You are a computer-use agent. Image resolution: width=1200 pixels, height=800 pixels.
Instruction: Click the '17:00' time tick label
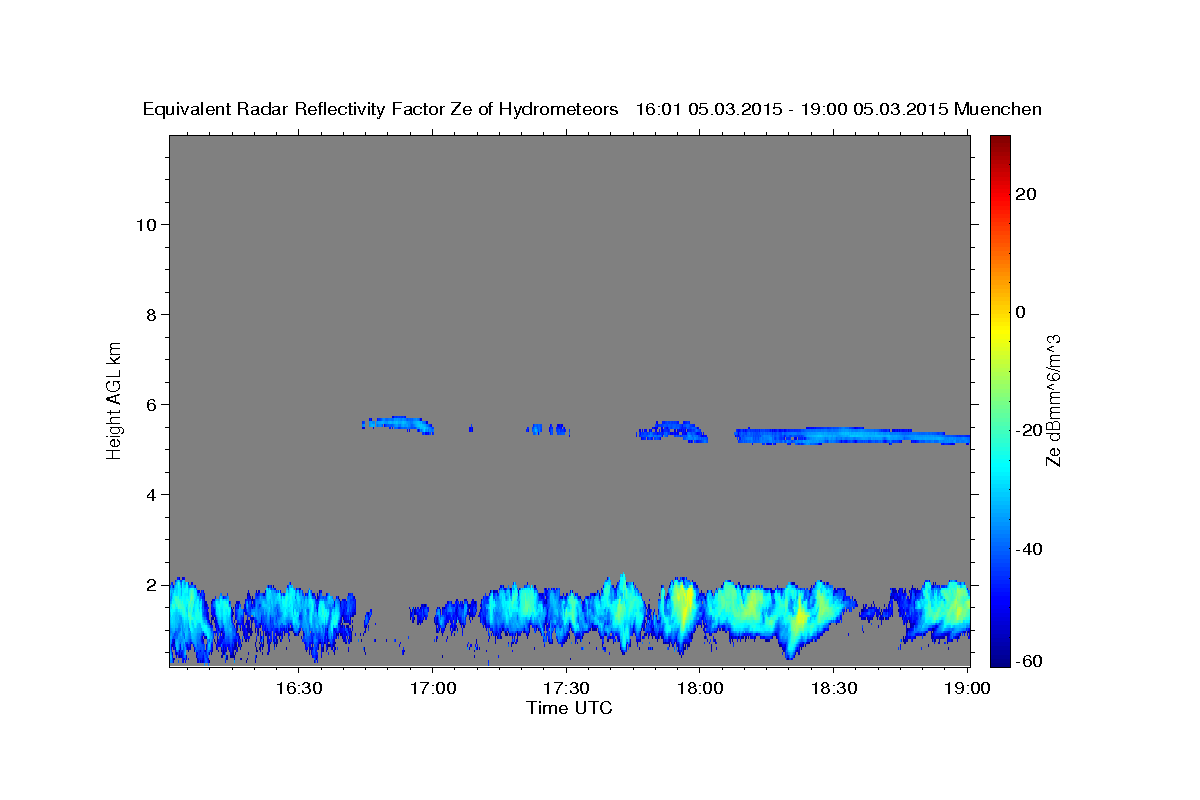(x=433, y=688)
